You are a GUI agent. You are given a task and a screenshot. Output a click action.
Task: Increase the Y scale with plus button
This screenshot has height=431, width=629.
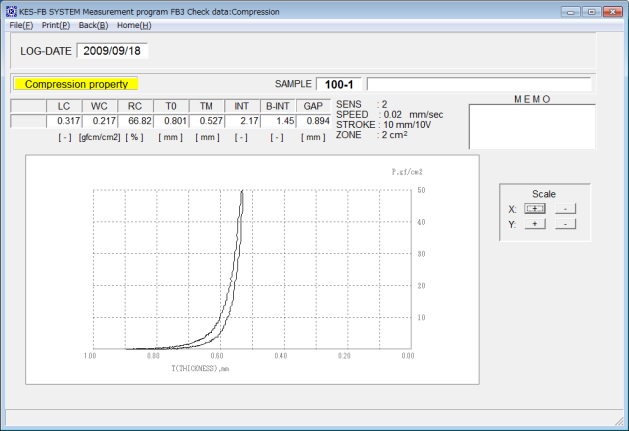coord(536,224)
